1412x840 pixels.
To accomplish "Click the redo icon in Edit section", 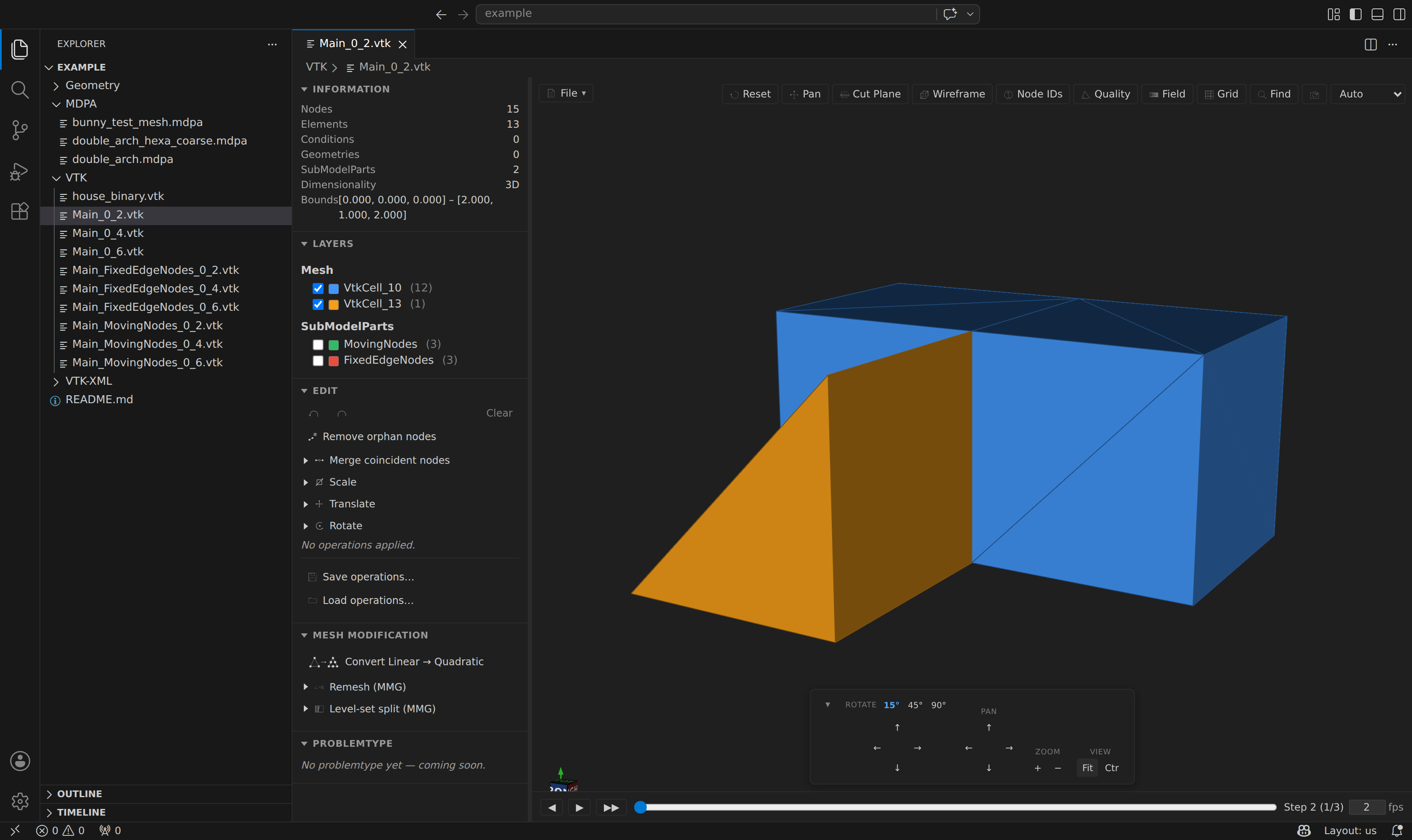I will click(342, 414).
